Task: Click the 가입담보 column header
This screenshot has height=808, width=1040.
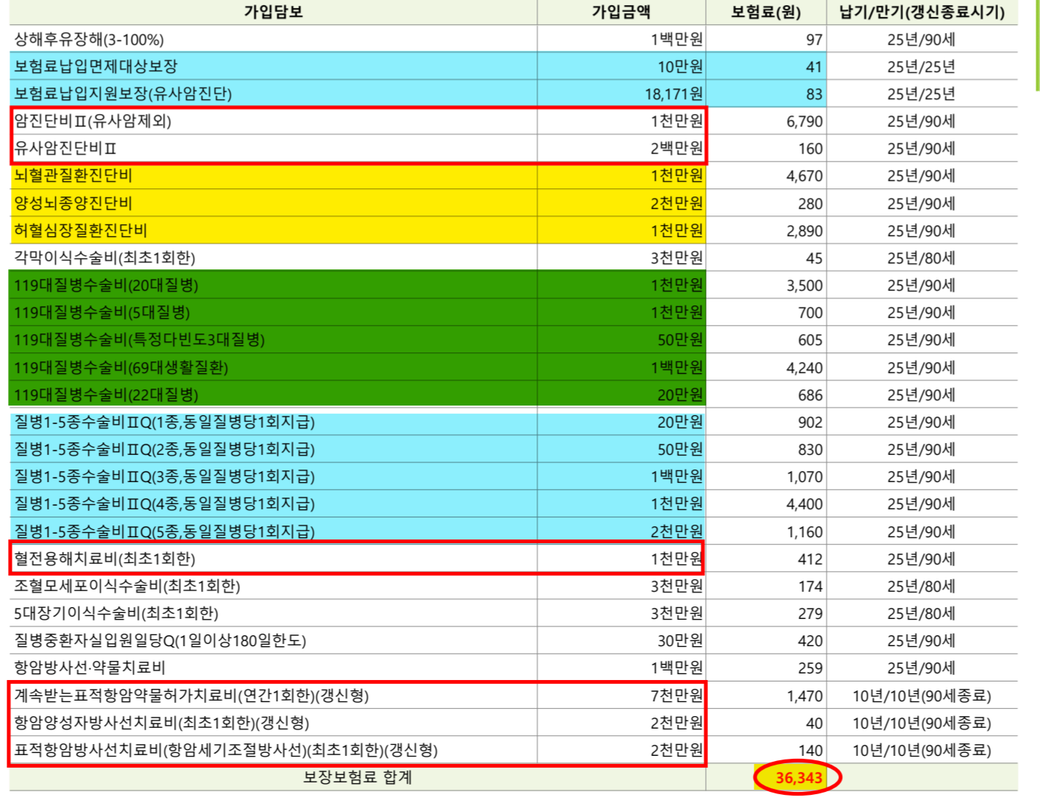Action: (x=272, y=12)
